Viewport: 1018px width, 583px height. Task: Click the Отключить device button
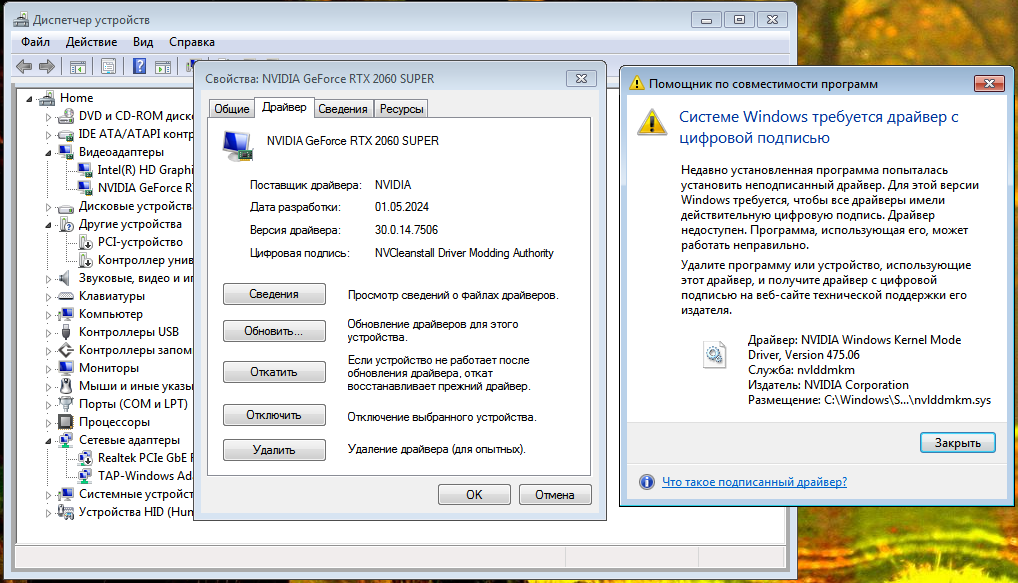[274, 415]
